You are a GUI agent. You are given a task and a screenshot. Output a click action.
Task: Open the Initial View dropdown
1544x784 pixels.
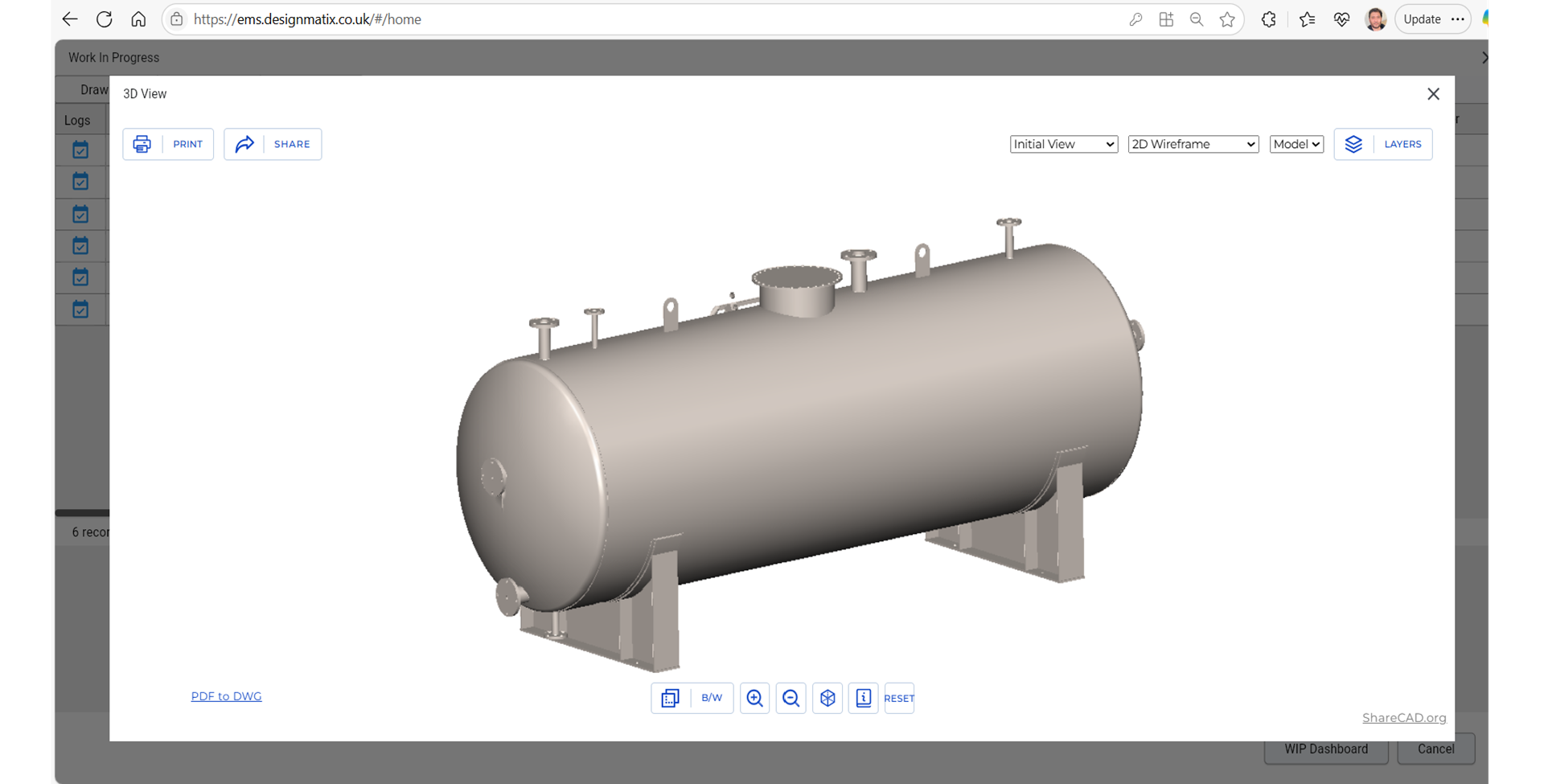[x=1063, y=144]
